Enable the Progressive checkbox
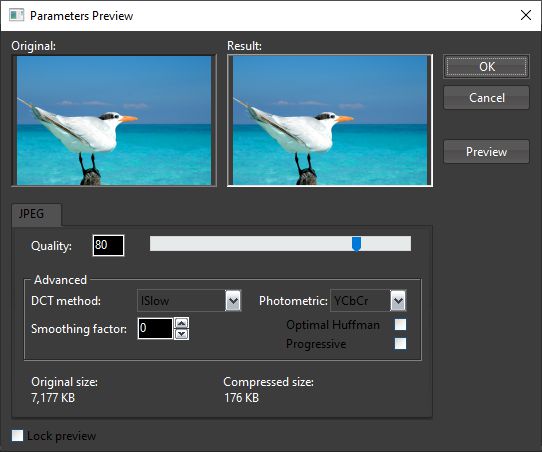This screenshot has width=542, height=452. 400,343
